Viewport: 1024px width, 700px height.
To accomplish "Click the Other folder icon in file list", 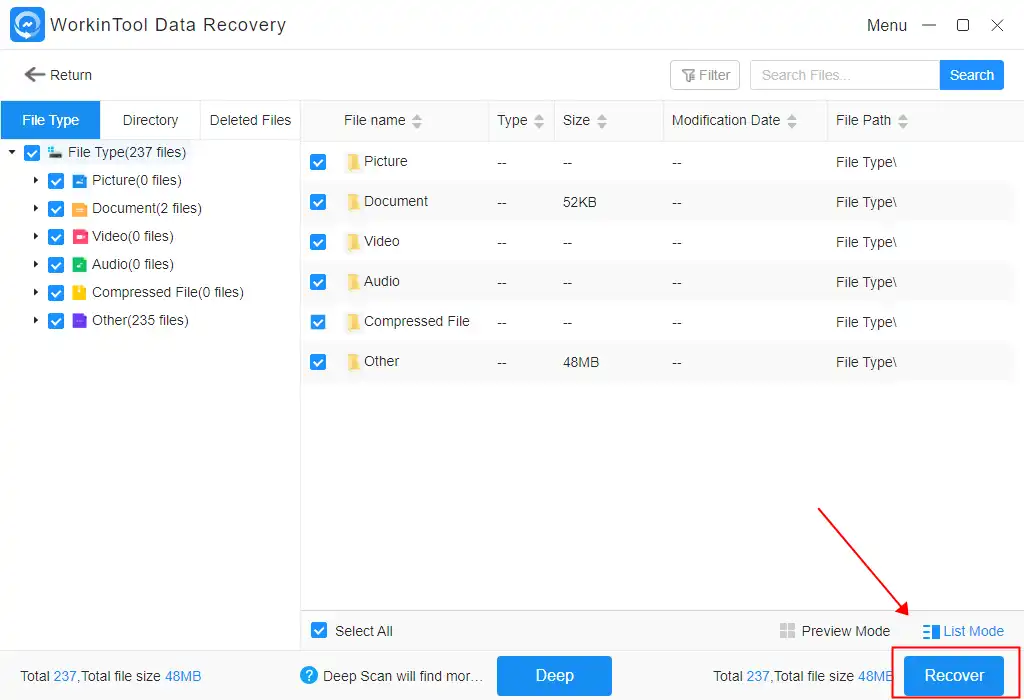I will (x=353, y=362).
